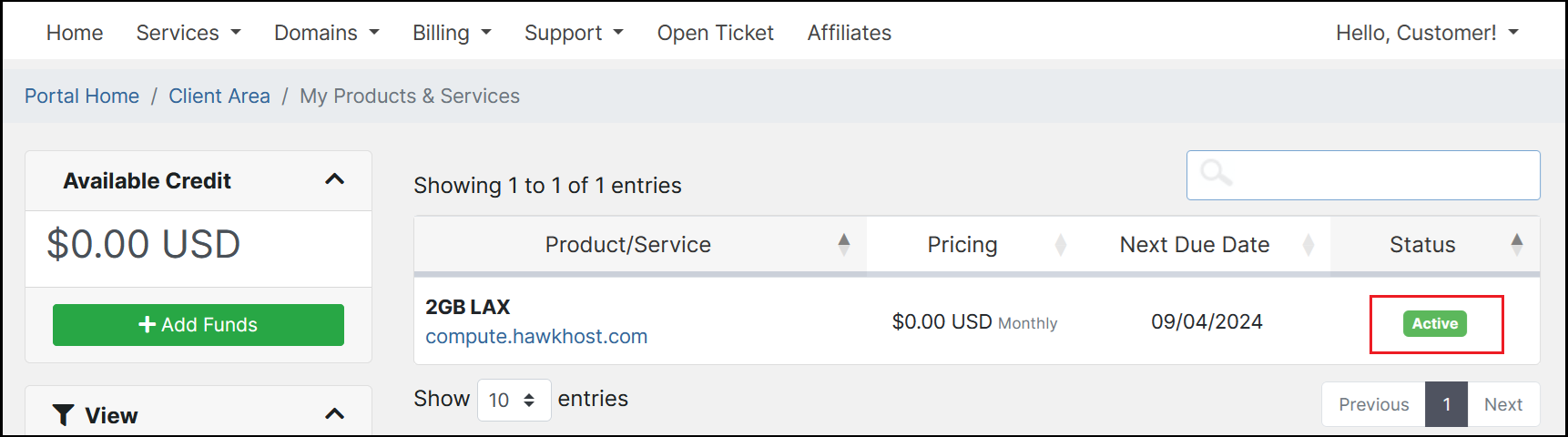Change the entries-per-page selector showing 10
Screen dimensions: 1568x437
click(x=514, y=400)
